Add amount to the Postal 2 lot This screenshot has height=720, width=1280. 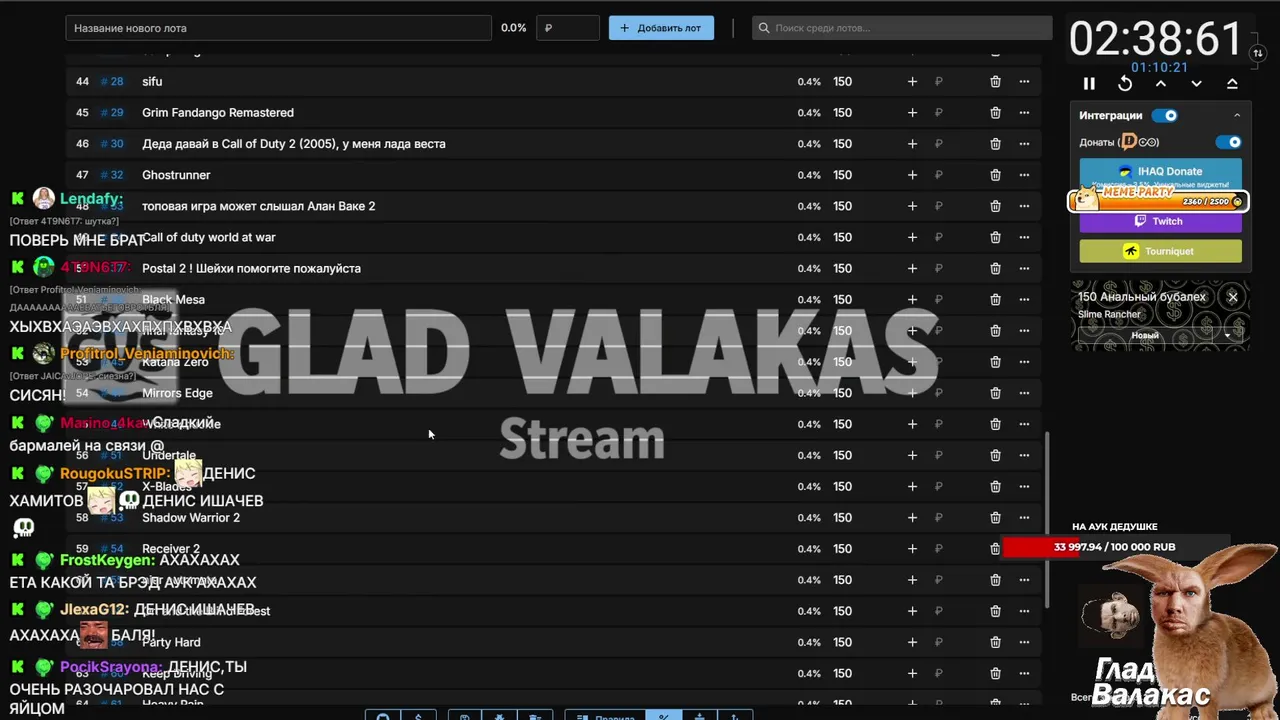tap(912, 268)
